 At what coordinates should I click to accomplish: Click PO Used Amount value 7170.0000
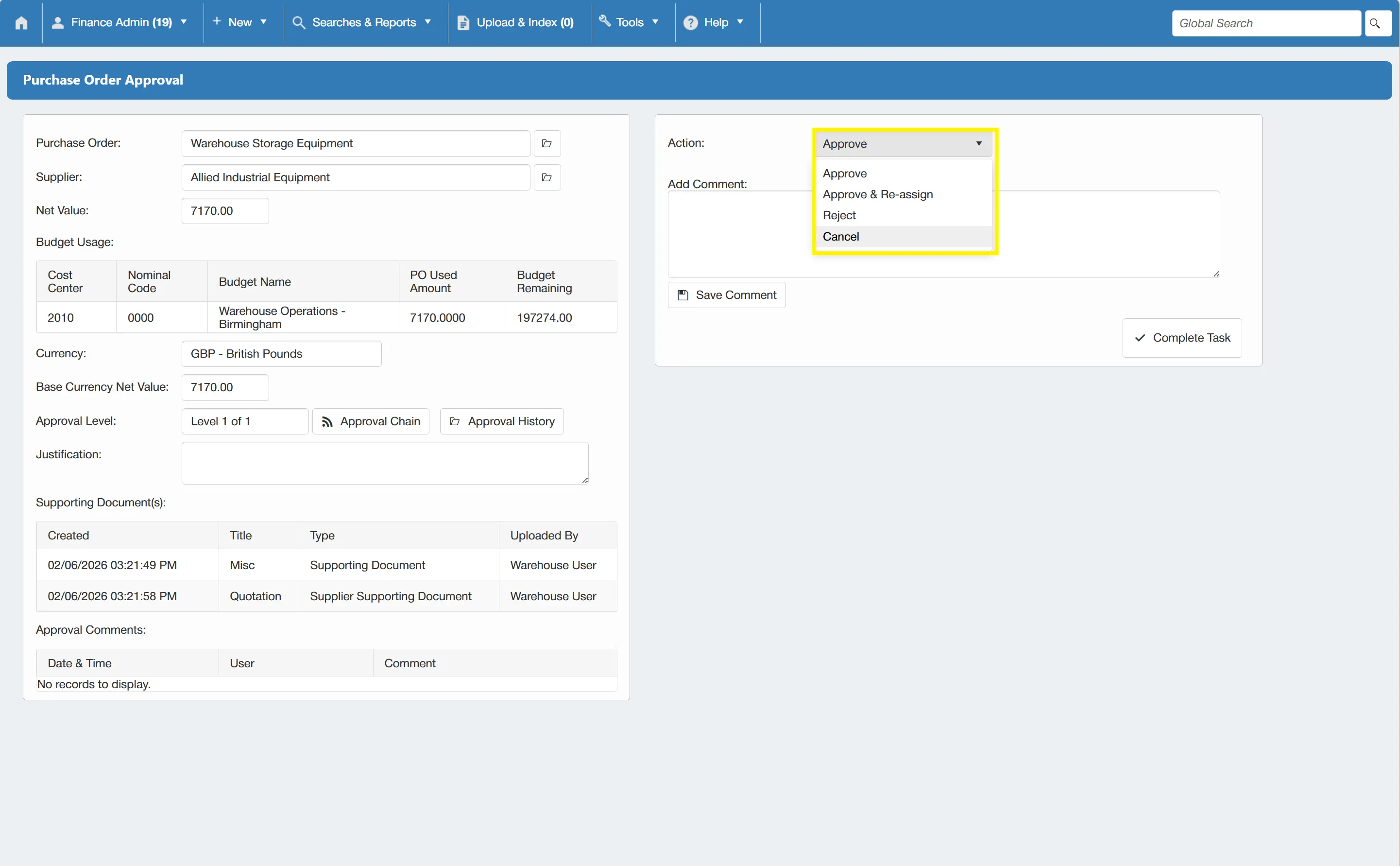(437, 318)
